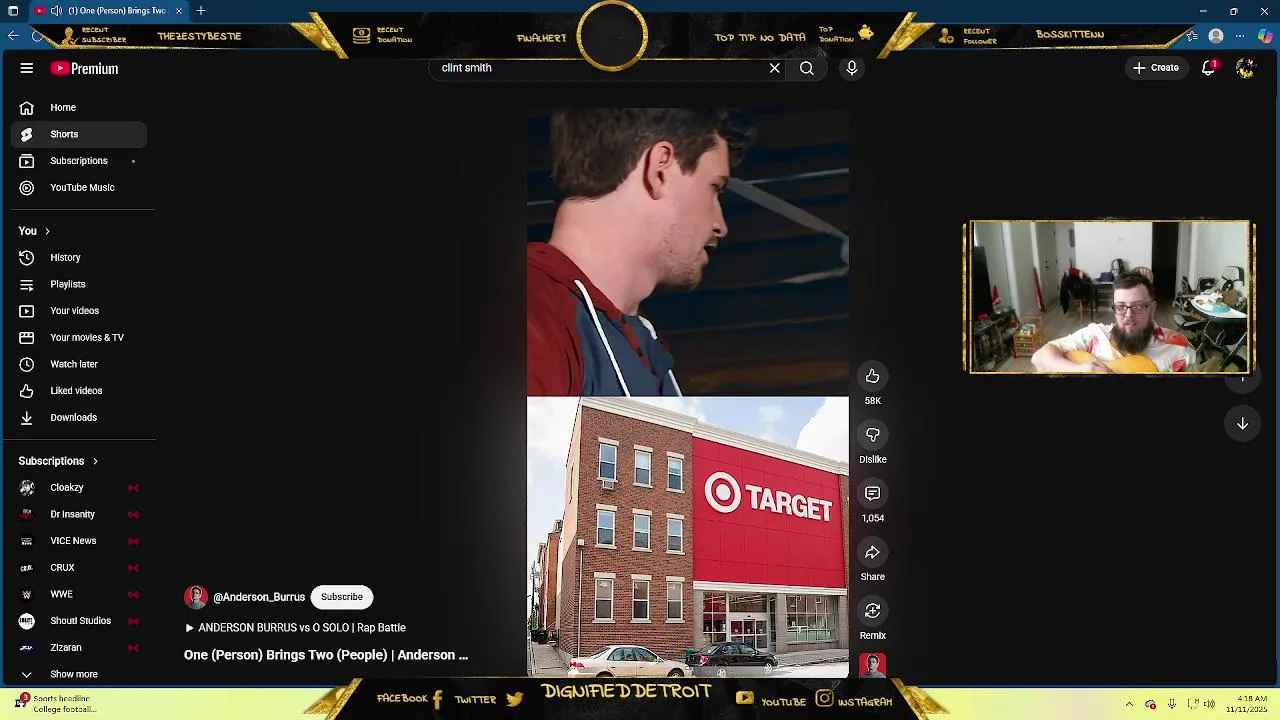
Task: Open a new browser tab
Action: [201, 11]
